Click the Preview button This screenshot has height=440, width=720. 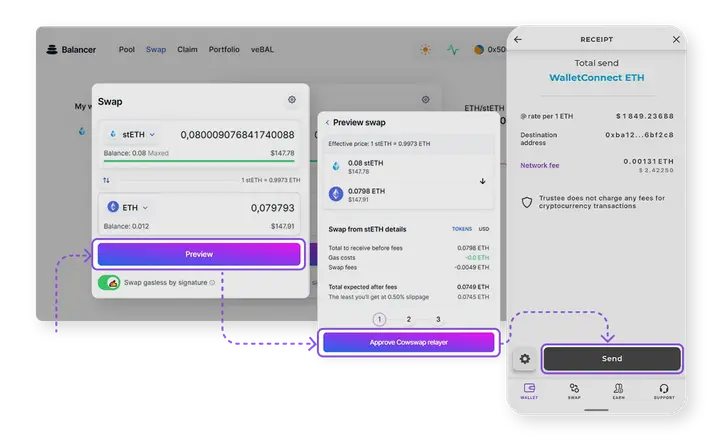199,254
